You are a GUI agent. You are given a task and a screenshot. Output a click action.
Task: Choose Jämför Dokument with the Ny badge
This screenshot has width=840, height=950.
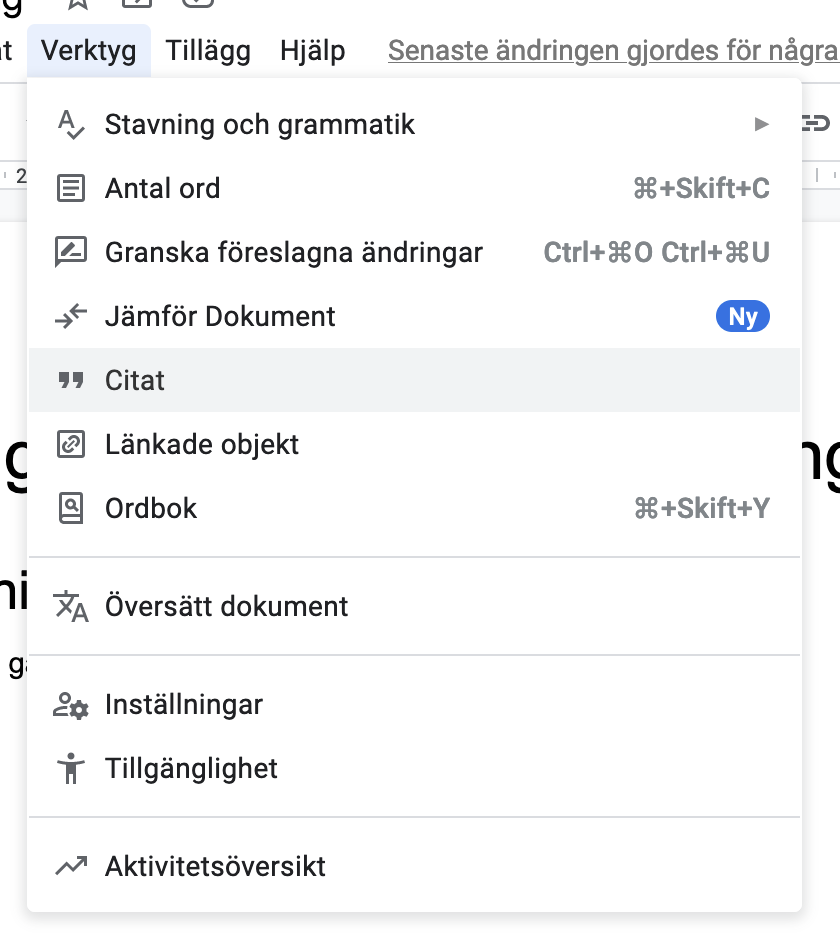coord(415,316)
